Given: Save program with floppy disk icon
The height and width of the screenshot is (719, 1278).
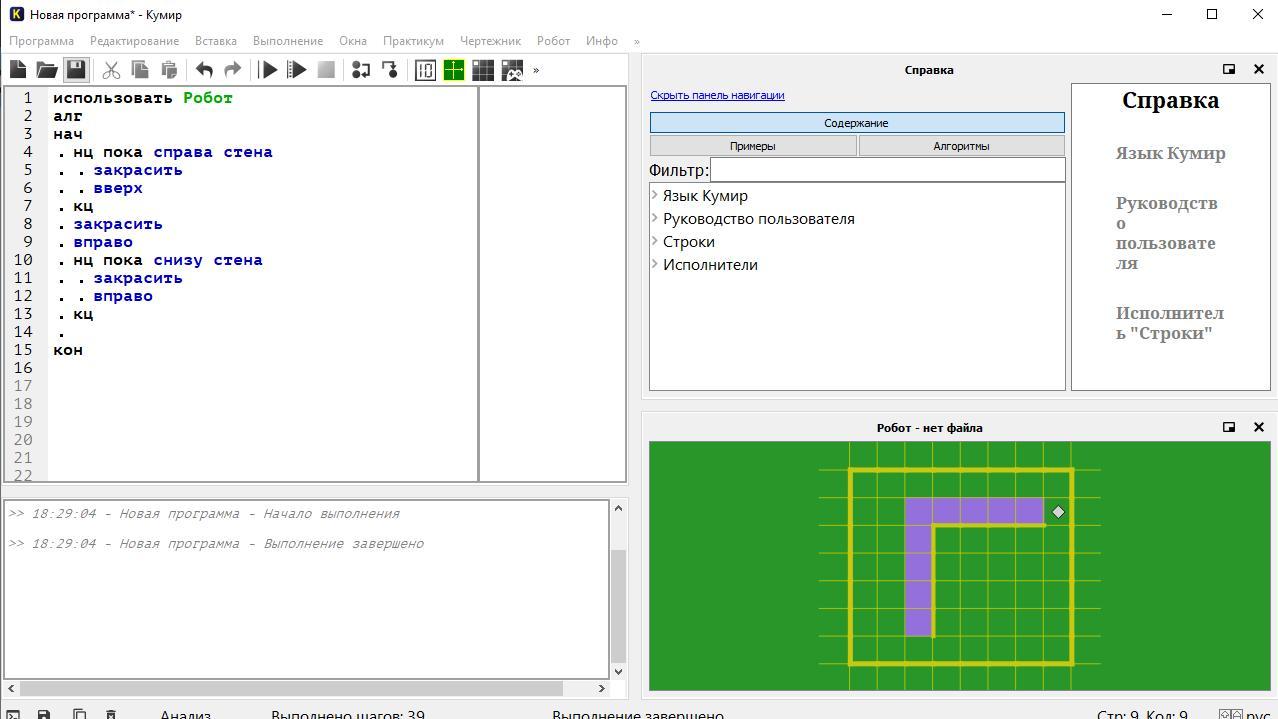Looking at the screenshot, I should tap(76, 70).
